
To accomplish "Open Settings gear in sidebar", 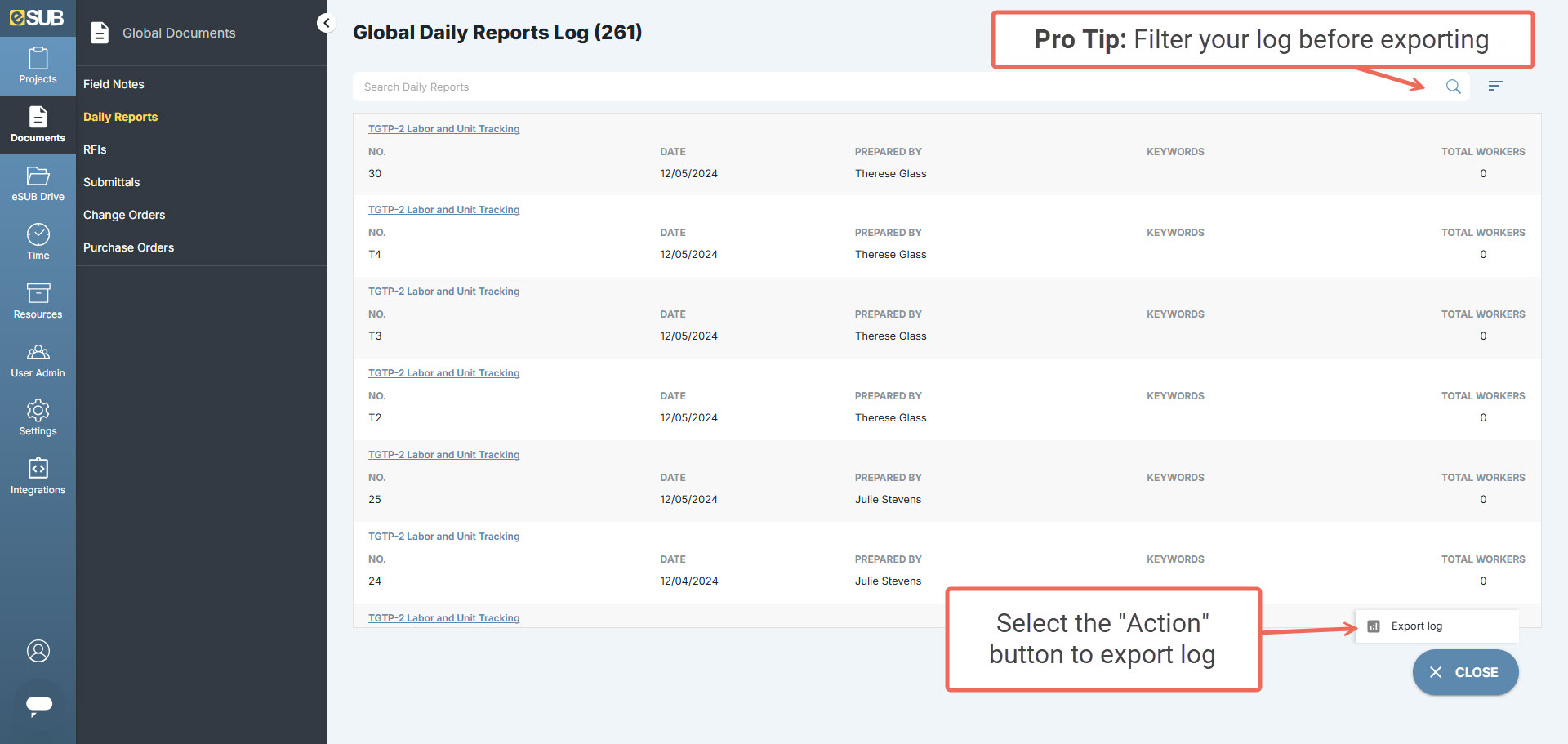I will coord(38,418).
